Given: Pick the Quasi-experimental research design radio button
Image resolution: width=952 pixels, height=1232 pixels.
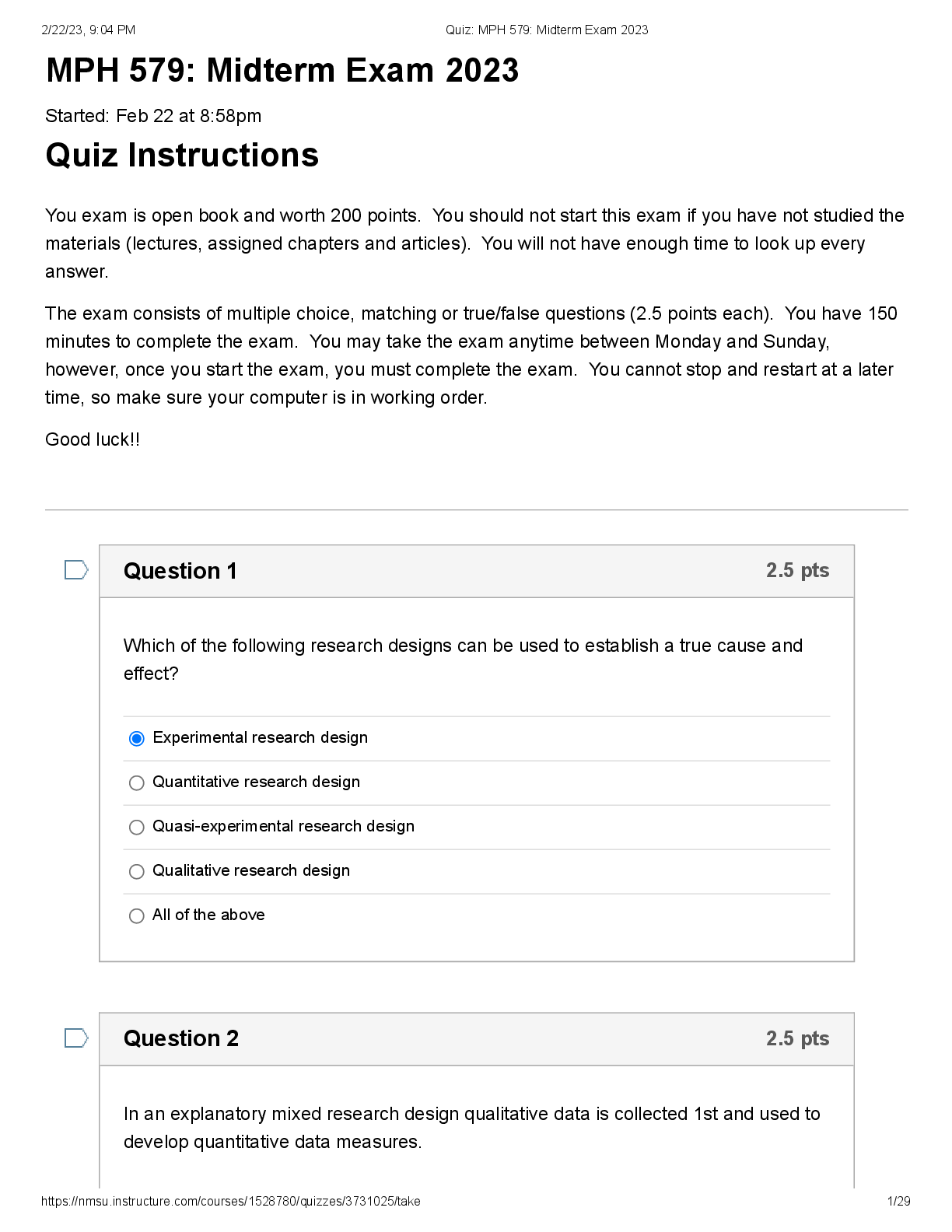Looking at the screenshot, I should coord(137,827).
